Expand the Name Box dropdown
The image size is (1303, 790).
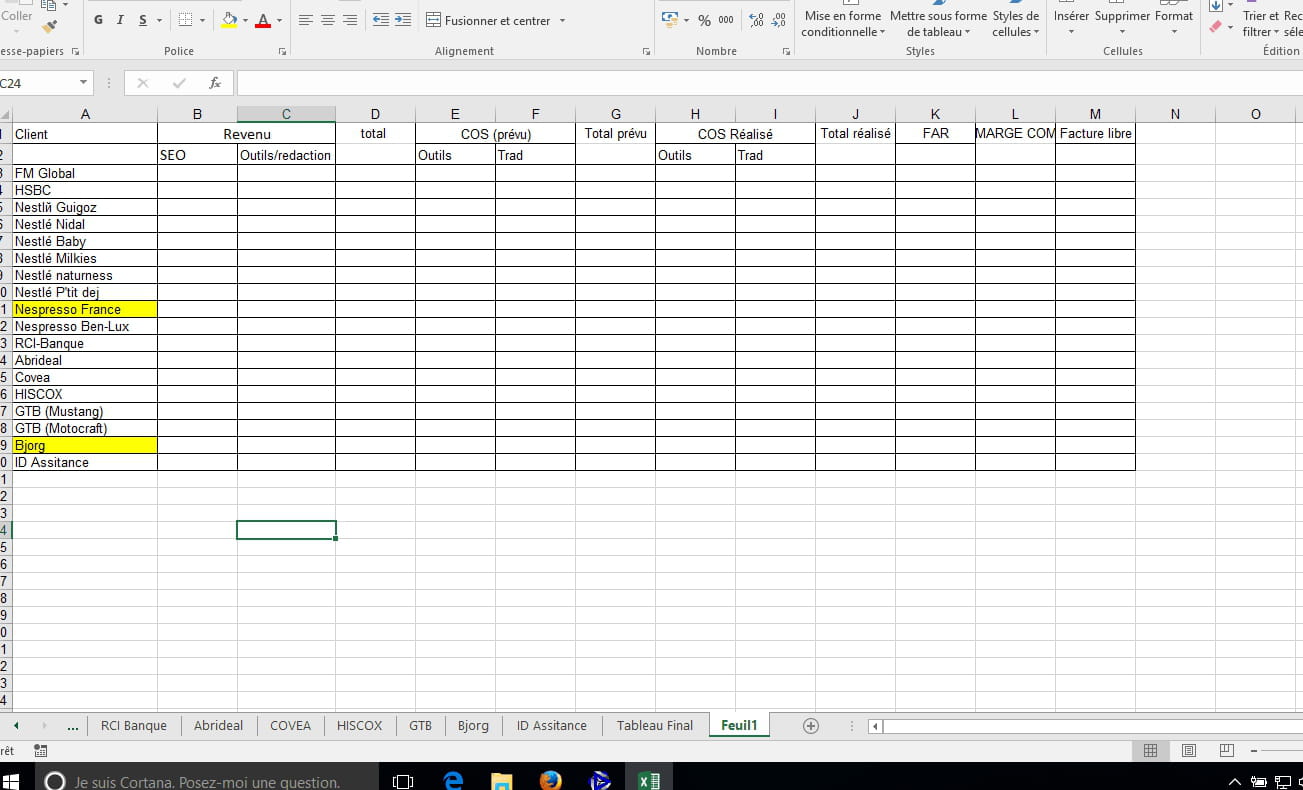click(x=83, y=83)
